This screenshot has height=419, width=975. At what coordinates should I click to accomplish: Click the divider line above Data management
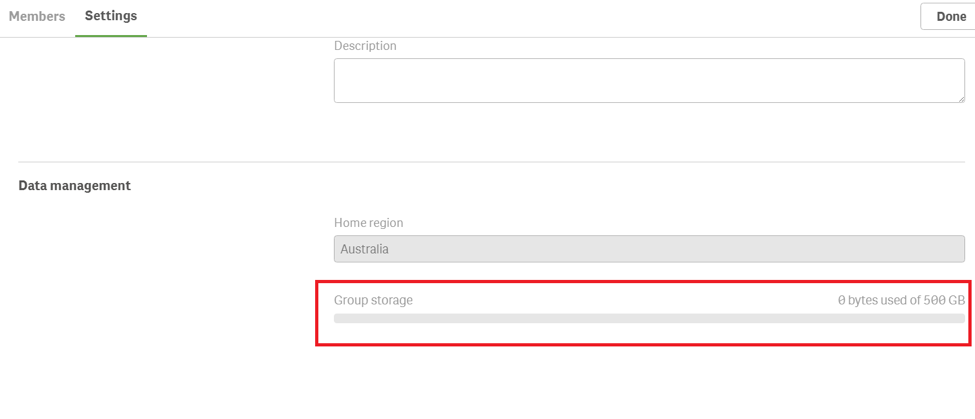click(x=496, y=162)
